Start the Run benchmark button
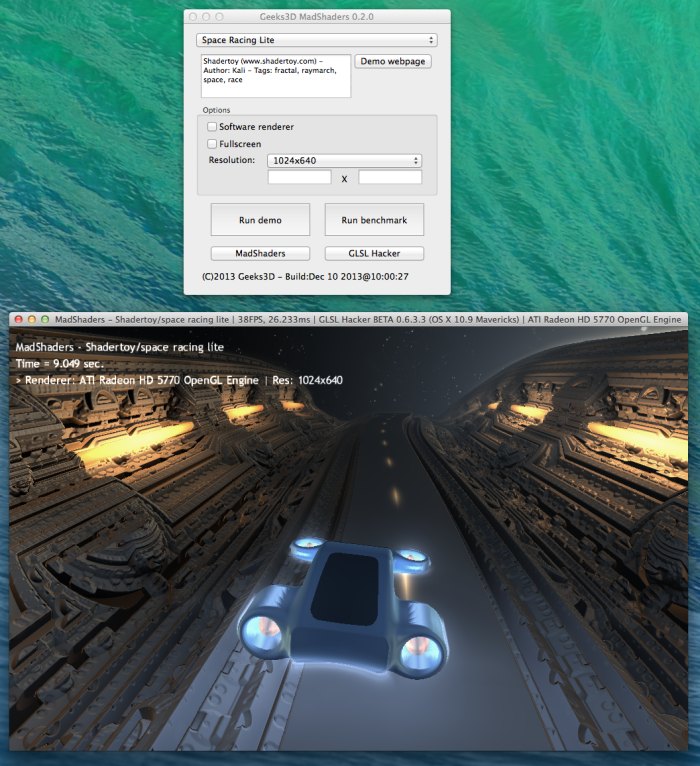The width and height of the screenshot is (700, 766). point(374,220)
